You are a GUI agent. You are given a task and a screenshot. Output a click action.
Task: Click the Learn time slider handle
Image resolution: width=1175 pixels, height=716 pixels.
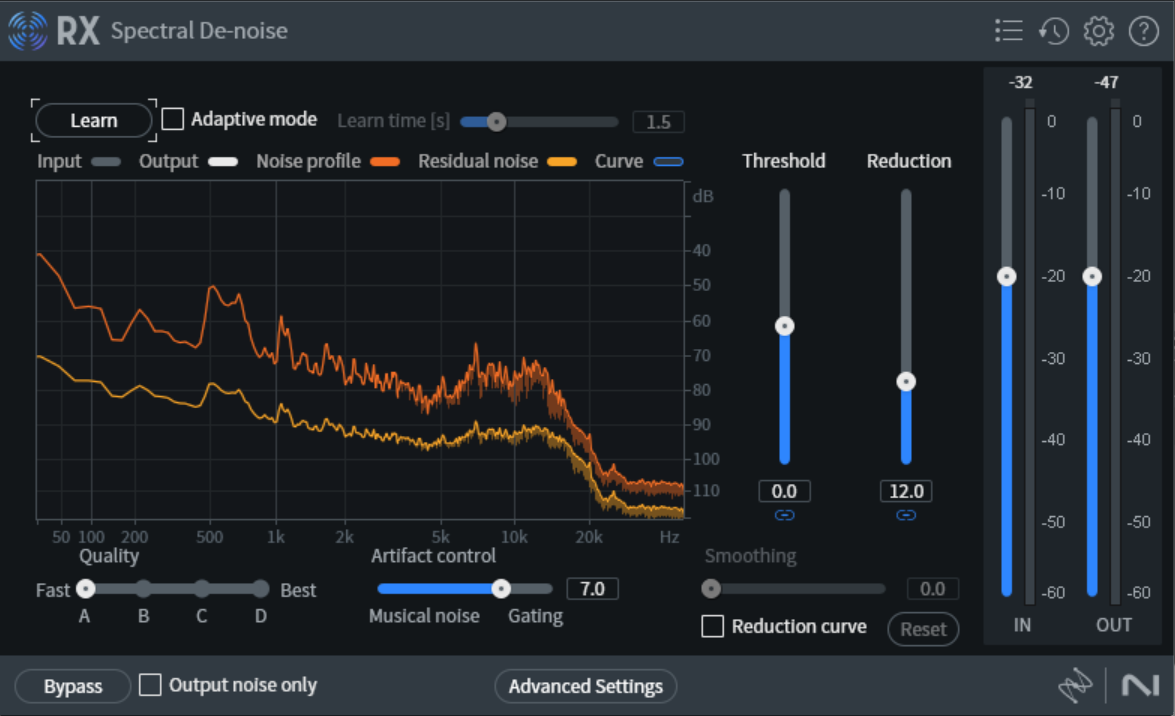tap(496, 121)
